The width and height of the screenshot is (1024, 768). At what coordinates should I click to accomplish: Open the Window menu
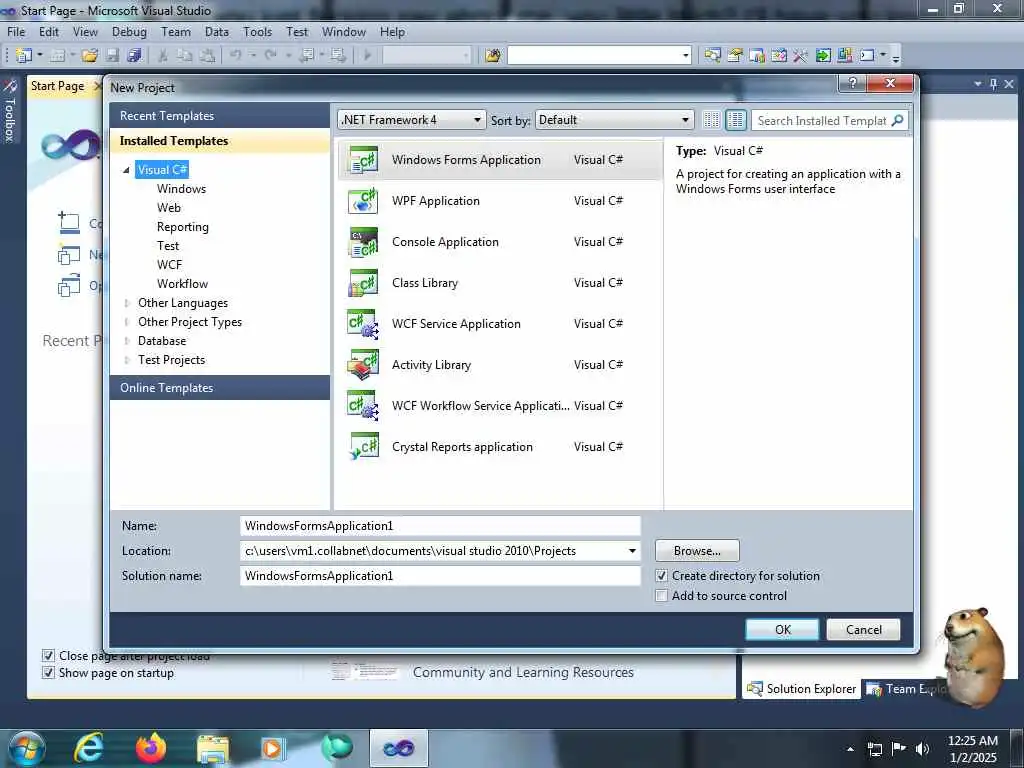click(344, 31)
